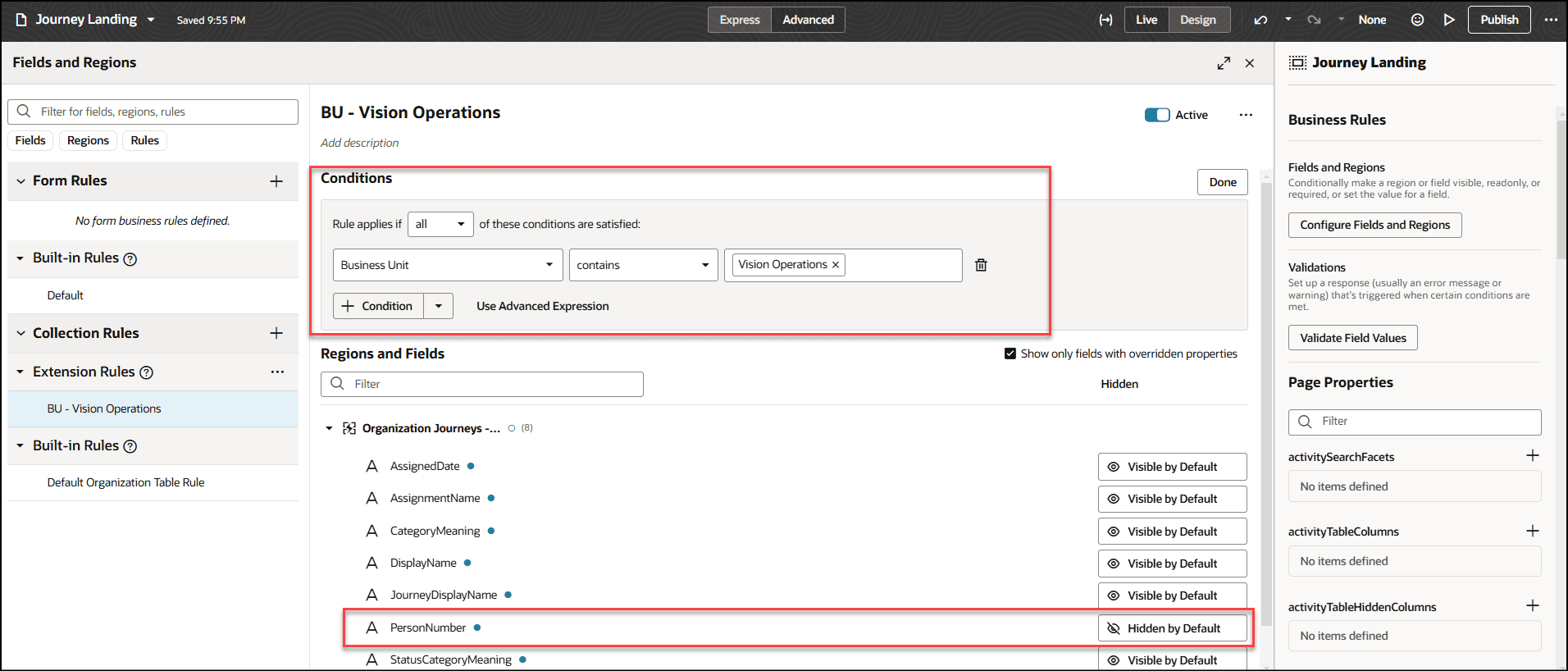Image resolution: width=1568 pixels, height=671 pixels.
Task: Switch to Live view
Action: tap(1146, 20)
